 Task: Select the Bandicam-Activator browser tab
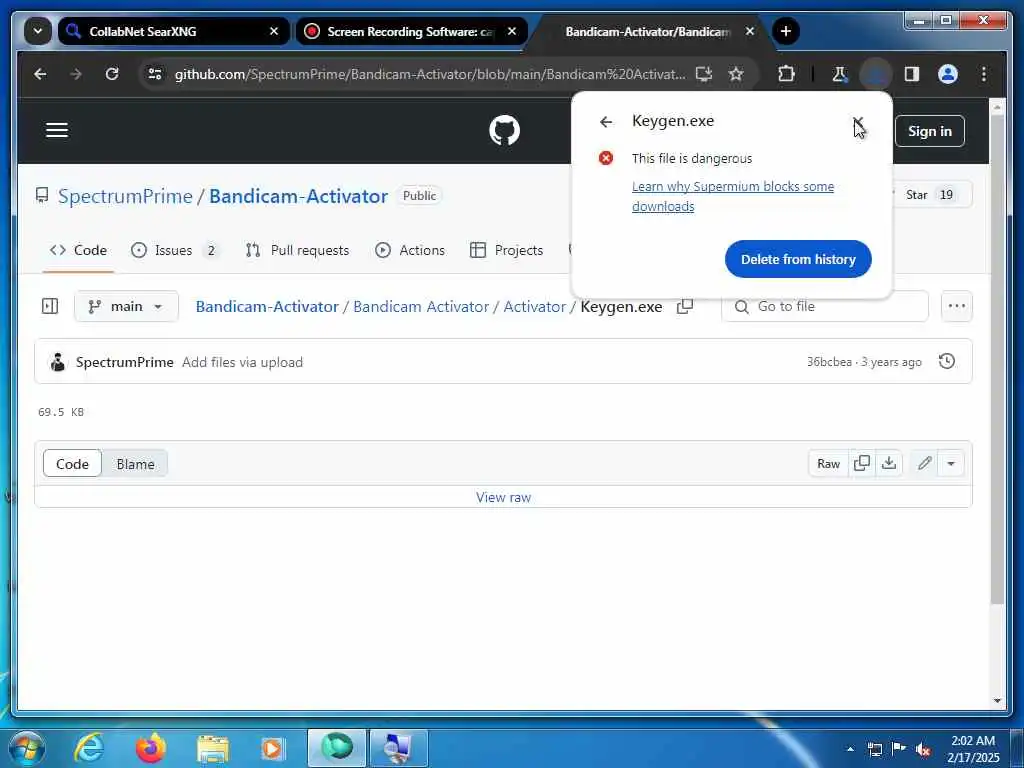coord(647,31)
